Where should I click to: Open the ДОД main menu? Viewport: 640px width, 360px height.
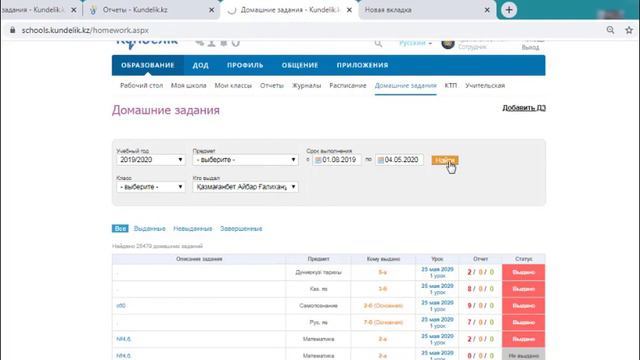[200, 65]
